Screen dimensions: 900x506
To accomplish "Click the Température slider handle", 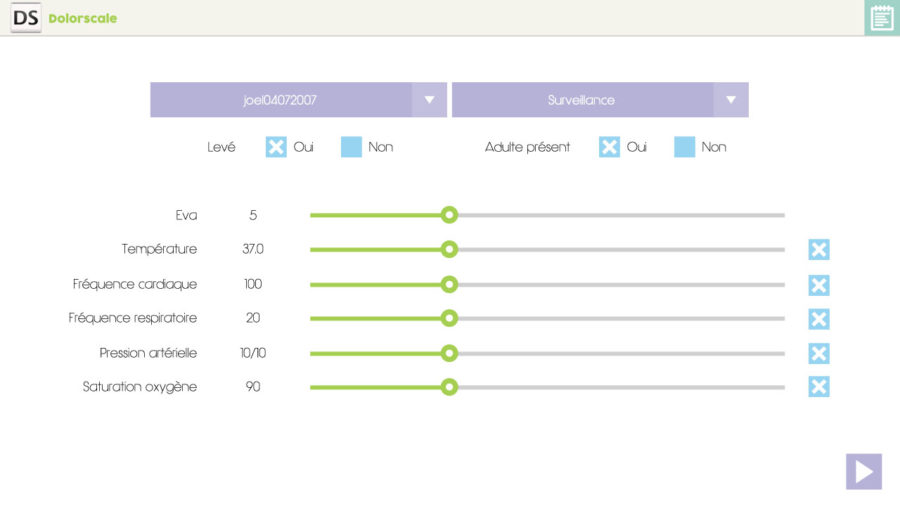I will click(x=450, y=249).
